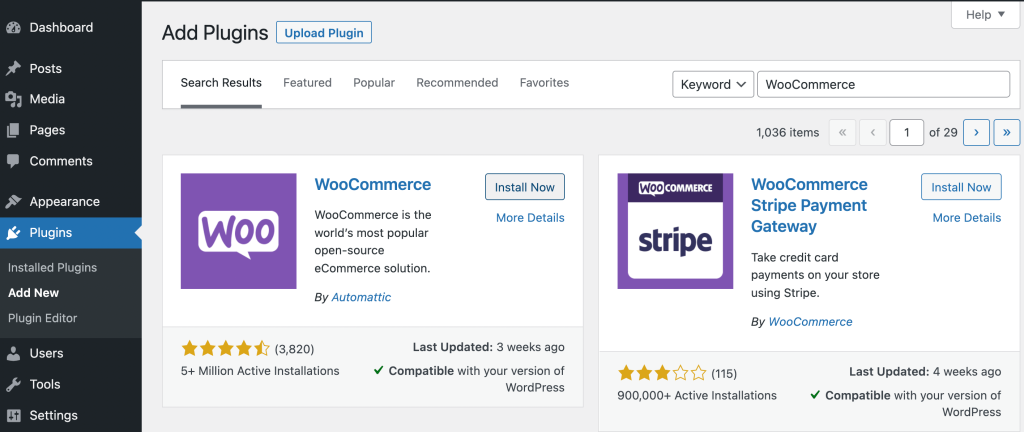Click the Users person icon

pos(13,354)
